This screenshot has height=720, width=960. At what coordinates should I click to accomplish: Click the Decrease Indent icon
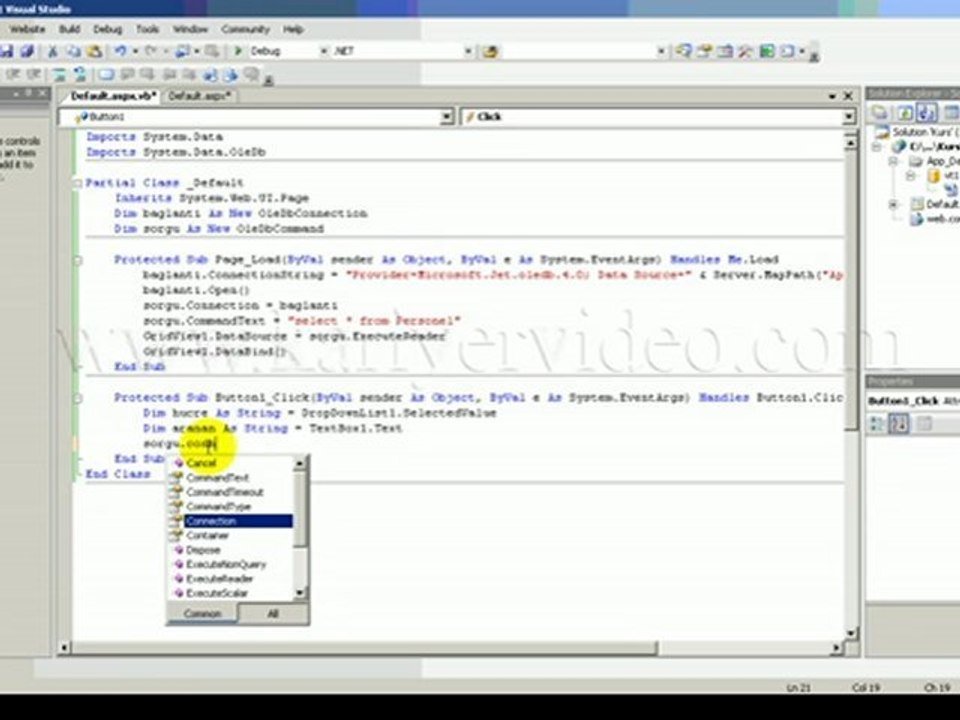[x=13, y=75]
